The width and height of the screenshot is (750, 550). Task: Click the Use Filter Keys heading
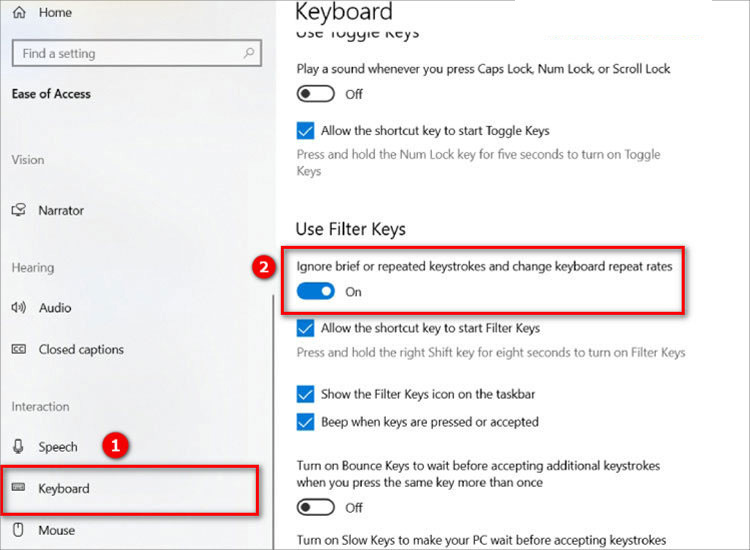point(351,229)
